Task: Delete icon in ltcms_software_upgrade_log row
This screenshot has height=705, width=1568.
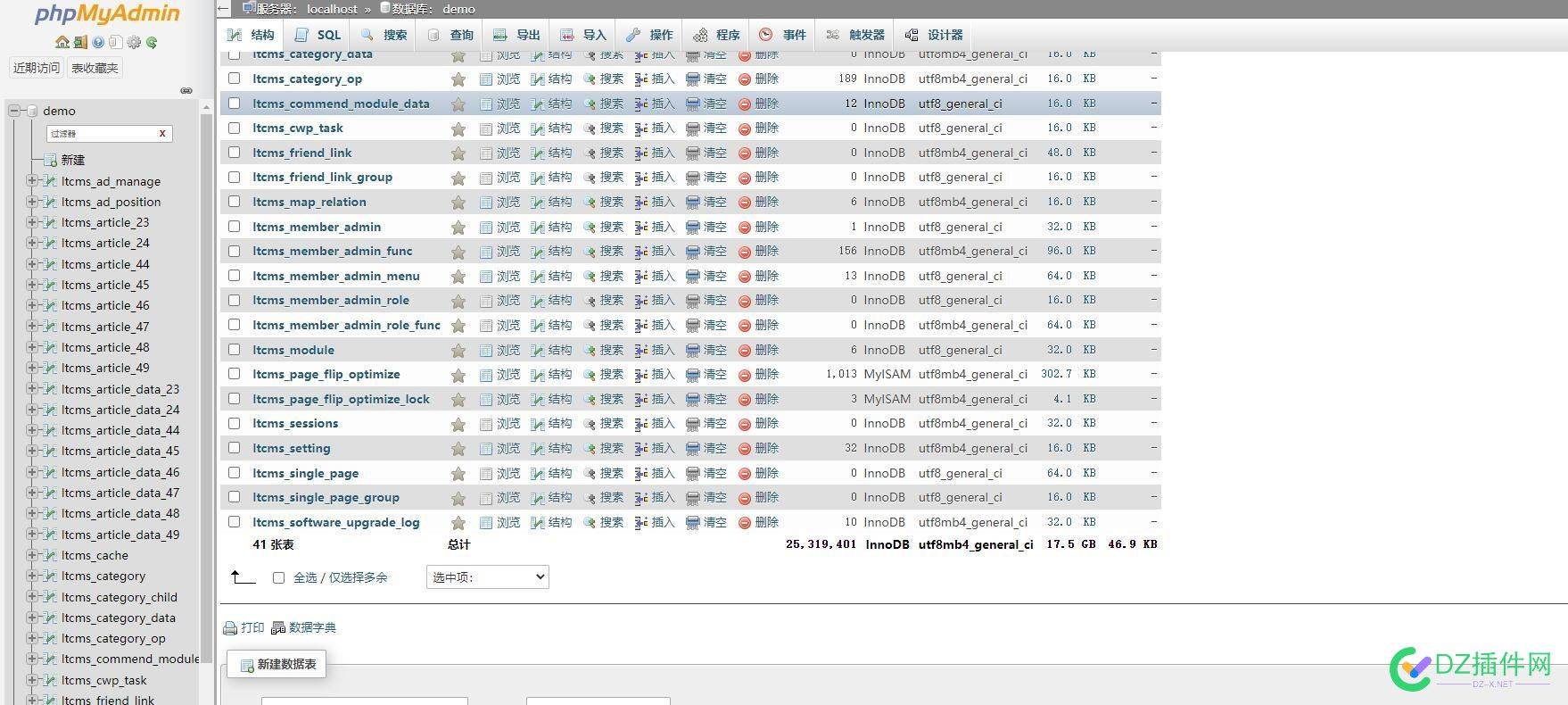Action: [x=745, y=523]
